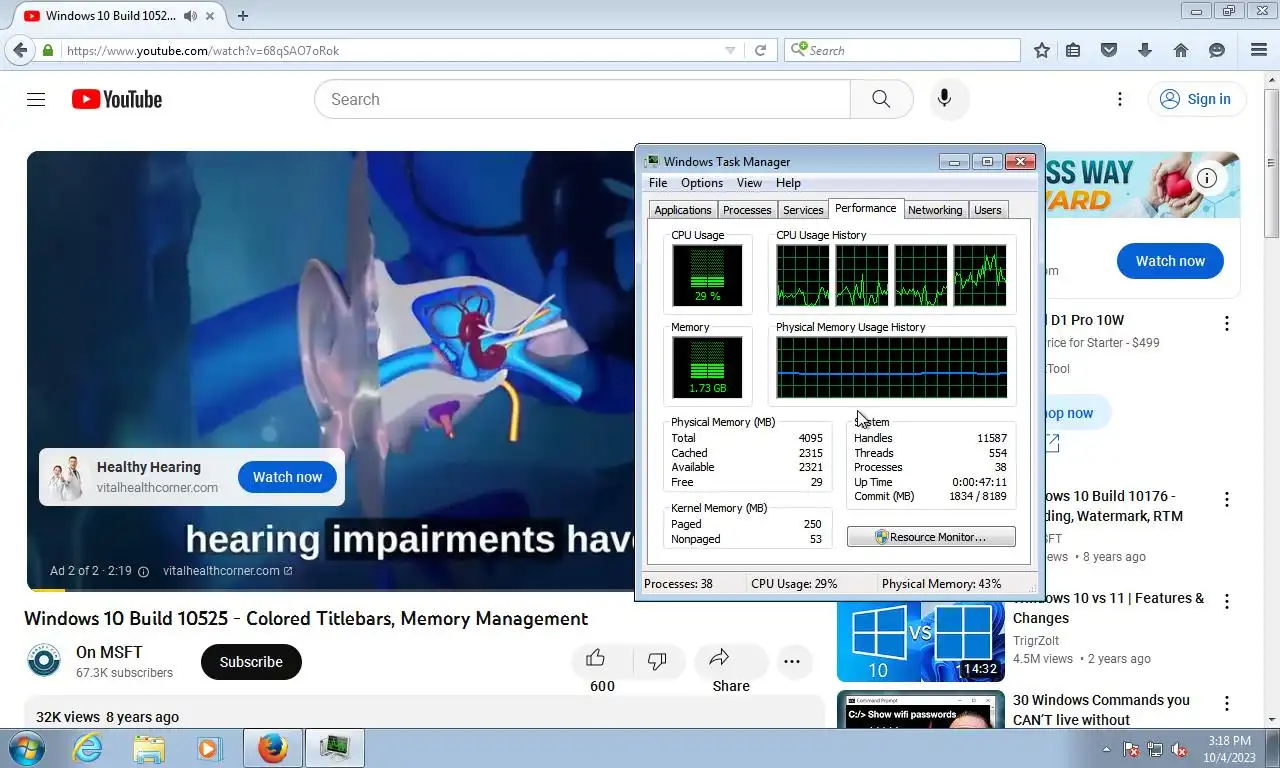
Task: Click the YouTube search magnifier button
Action: 881,99
